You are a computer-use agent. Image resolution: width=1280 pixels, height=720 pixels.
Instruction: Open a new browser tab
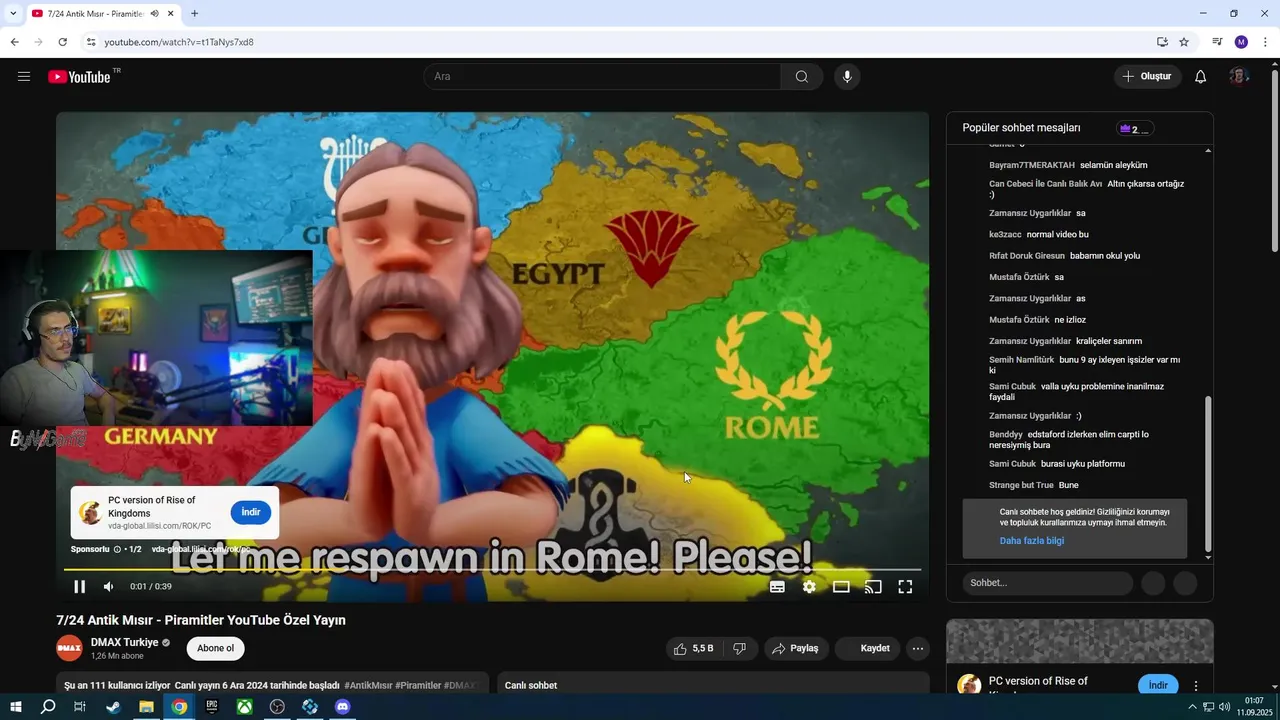click(x=194, y=14)
